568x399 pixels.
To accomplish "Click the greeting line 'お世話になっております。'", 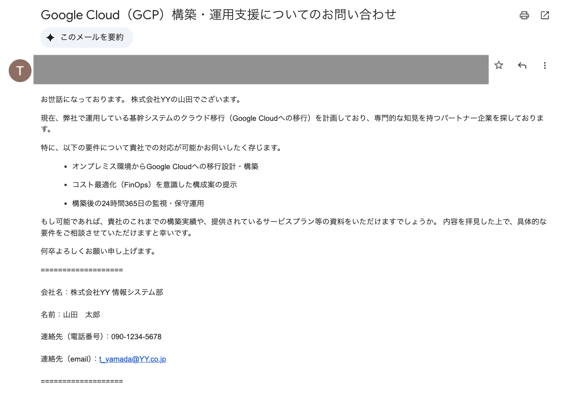I will pyautogui.click(x=83, y=99).
